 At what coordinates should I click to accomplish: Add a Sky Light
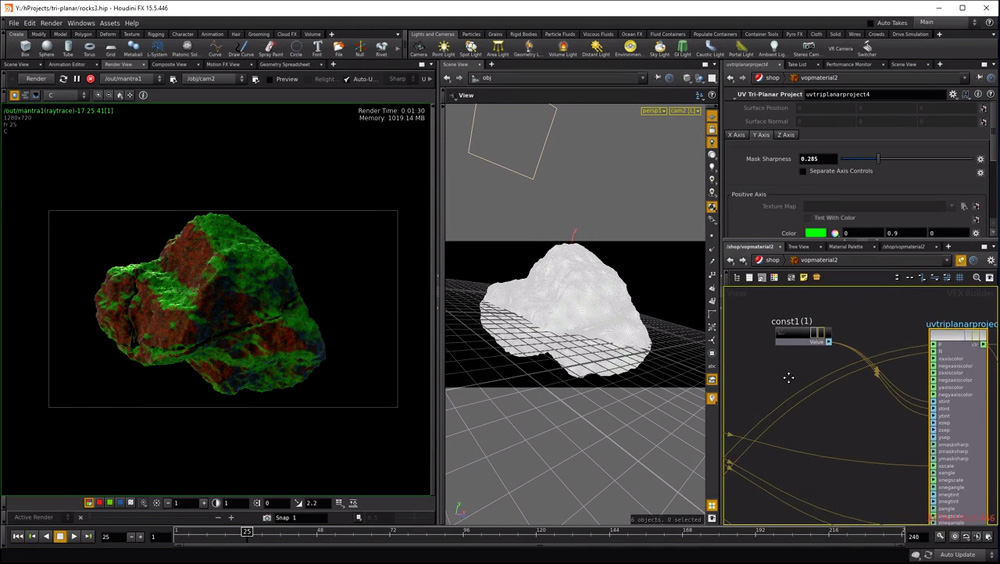tap(659, 48)
